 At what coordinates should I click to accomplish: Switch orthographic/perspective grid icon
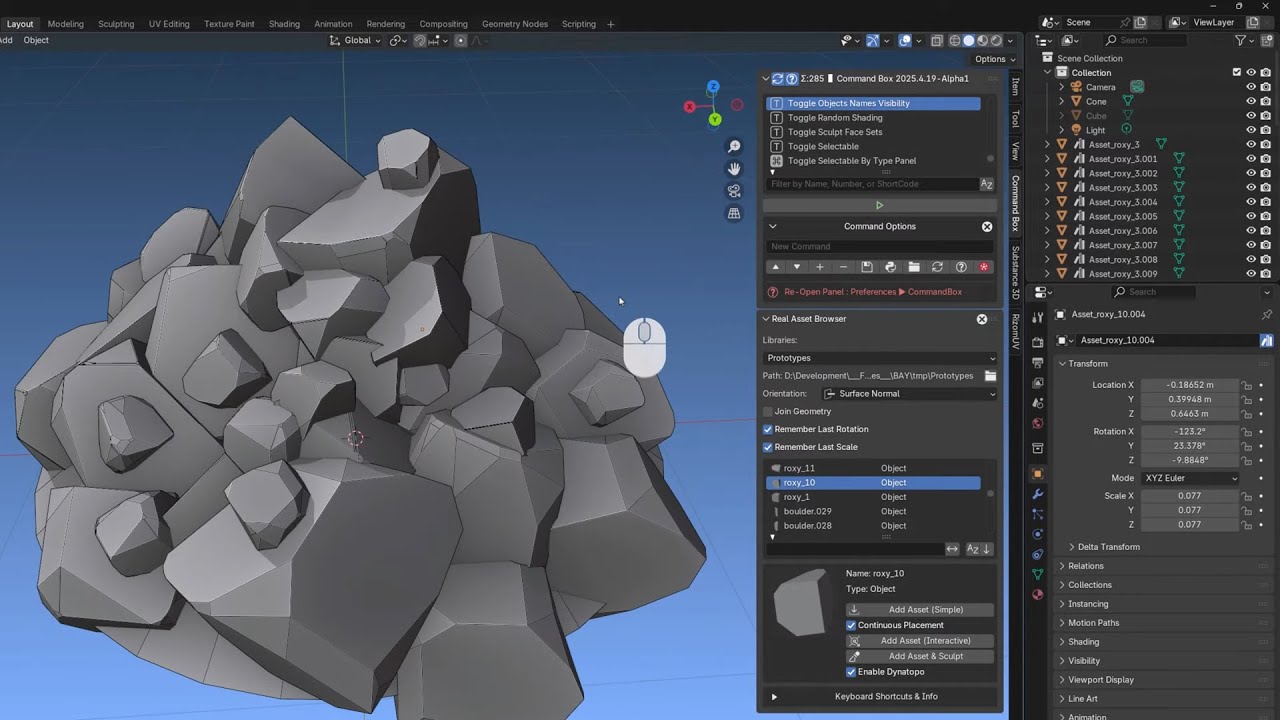[734, 213]
